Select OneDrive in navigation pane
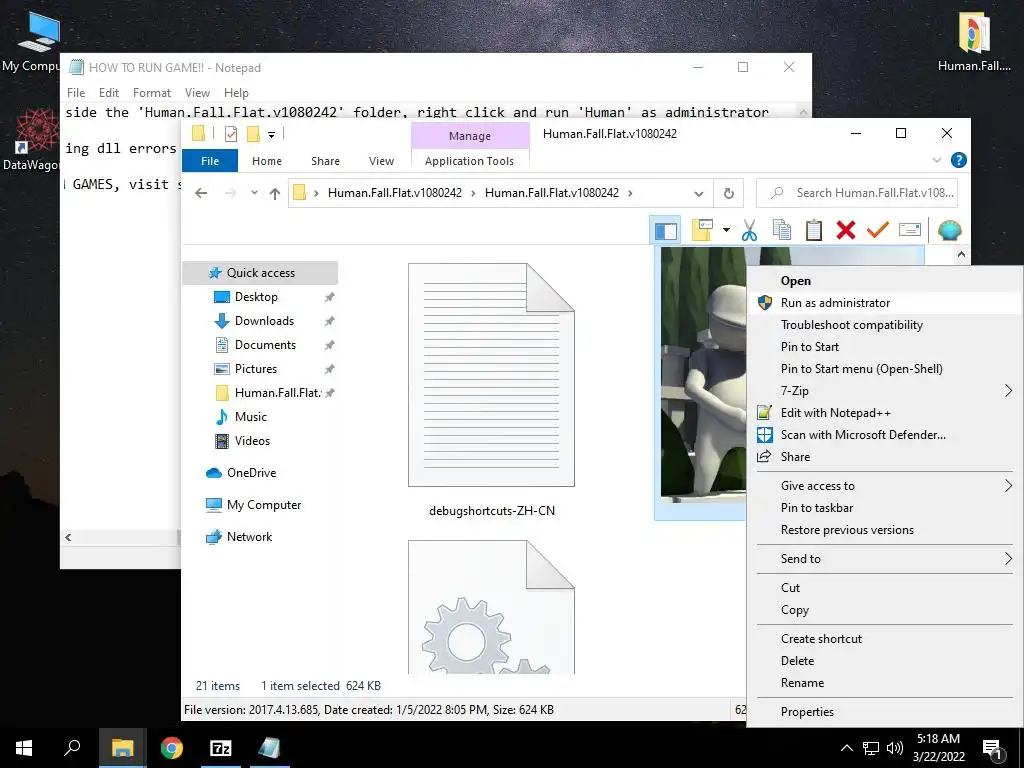Viewport: 1024px width, 768px height. pyautogui.click(x=251, y=473)
